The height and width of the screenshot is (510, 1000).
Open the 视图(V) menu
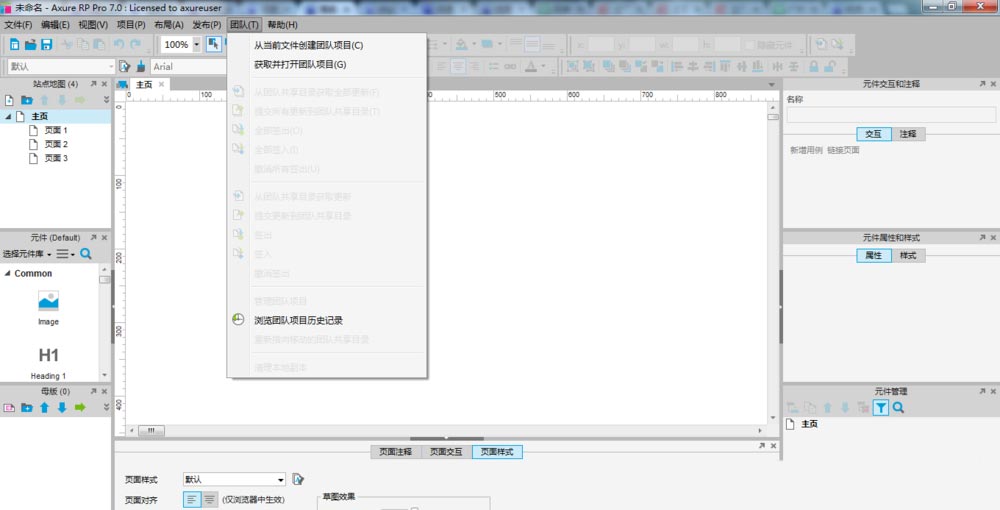point(93,24)
